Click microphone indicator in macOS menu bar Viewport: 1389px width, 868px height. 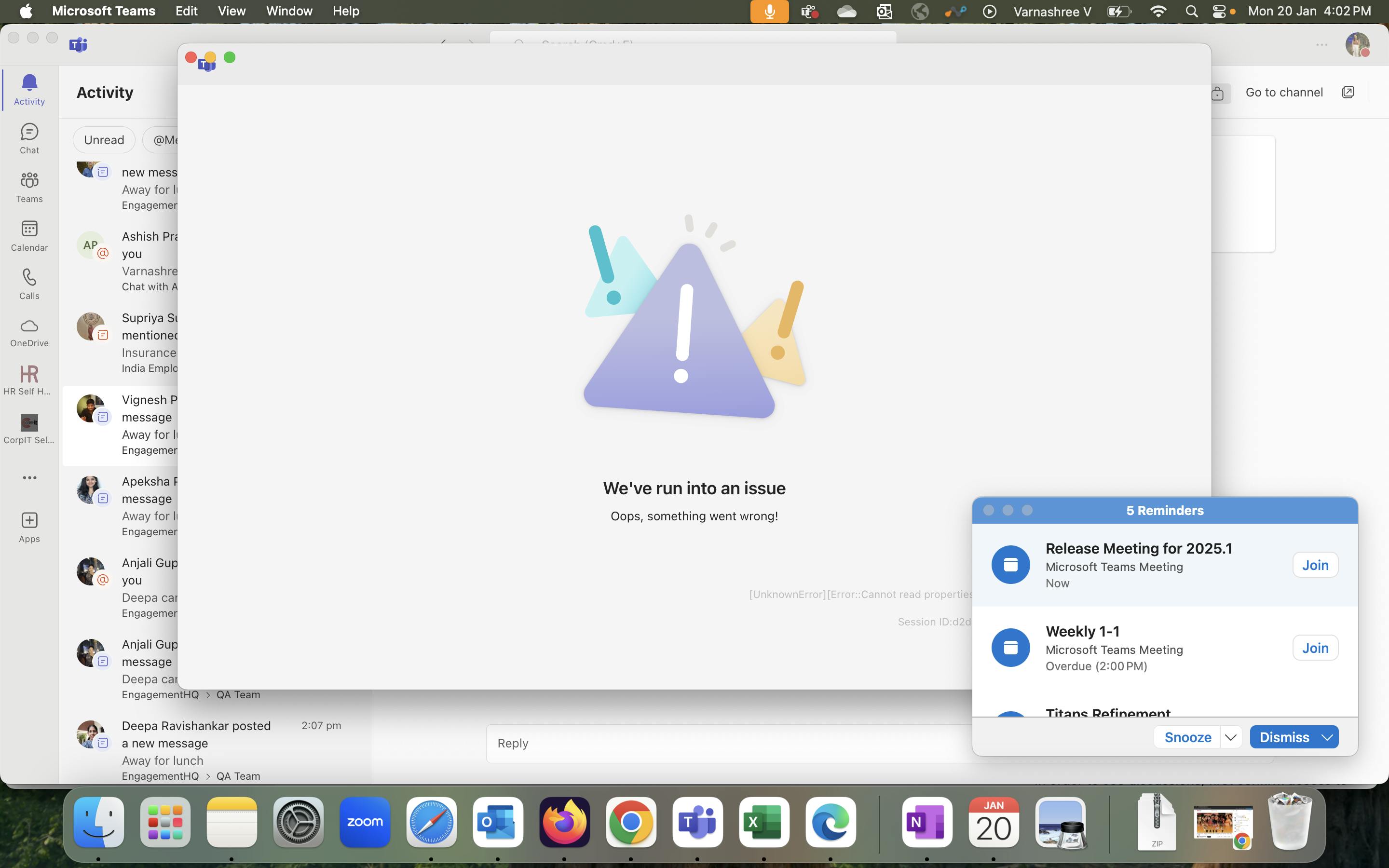pyautogui.click(x=769, y=12)
